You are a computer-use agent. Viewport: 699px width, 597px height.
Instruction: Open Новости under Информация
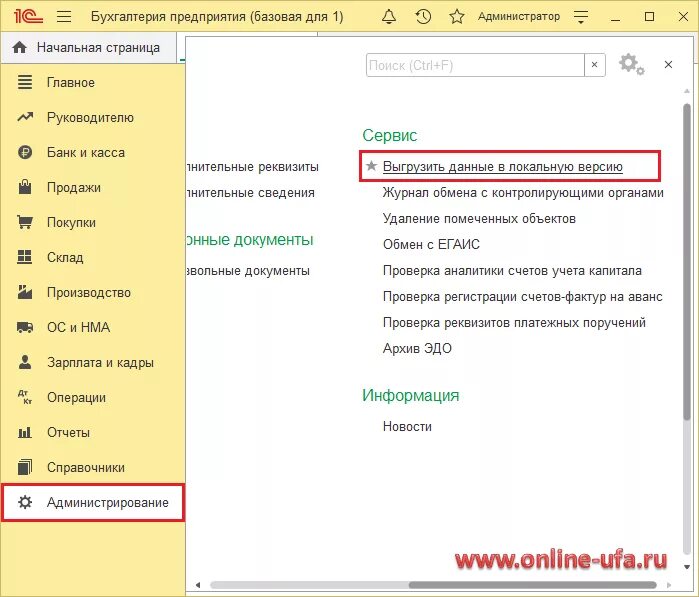pos(407,427)
